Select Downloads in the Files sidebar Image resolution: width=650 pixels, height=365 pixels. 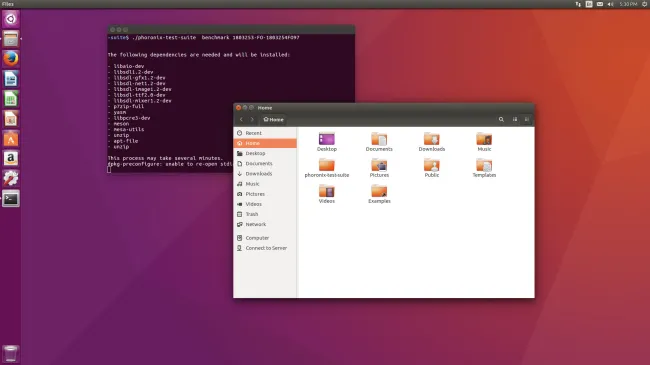point(265,174)
